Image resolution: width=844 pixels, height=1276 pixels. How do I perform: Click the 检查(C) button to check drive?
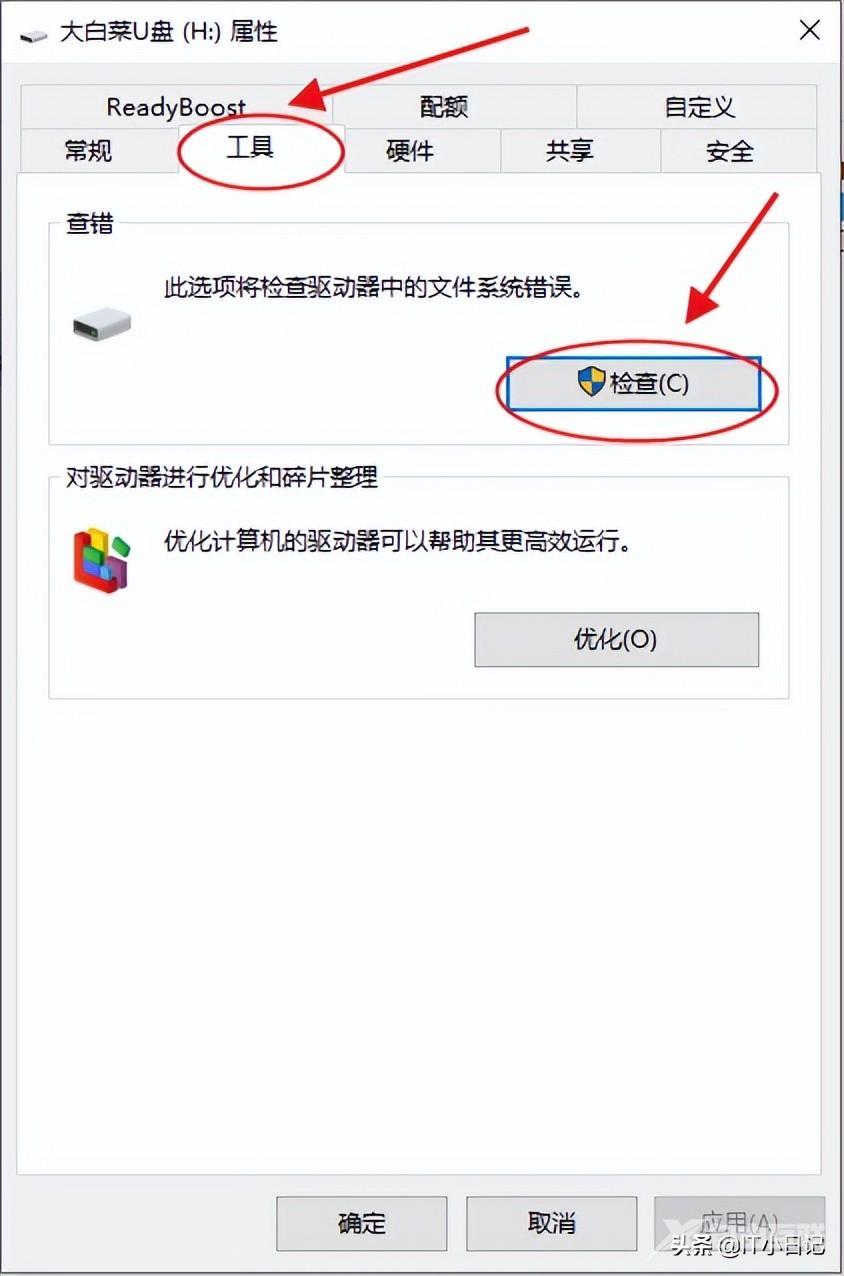pos(634,383)
